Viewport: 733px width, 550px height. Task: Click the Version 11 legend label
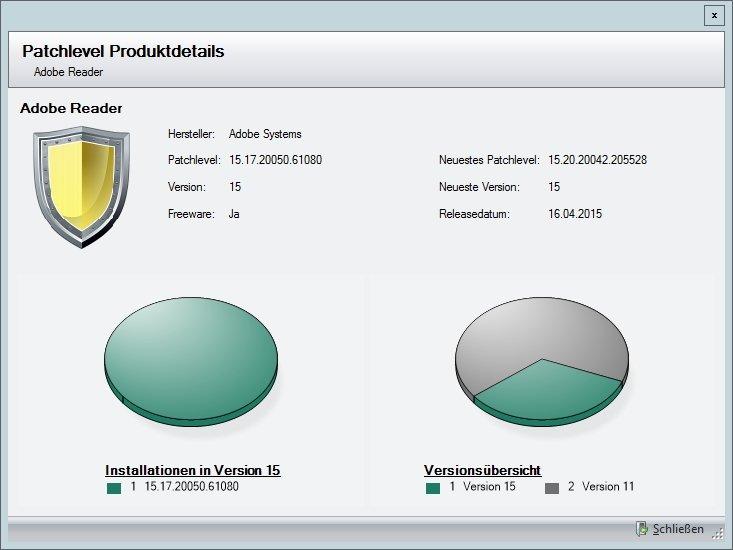pyautogui.click(x=608, y=487)
